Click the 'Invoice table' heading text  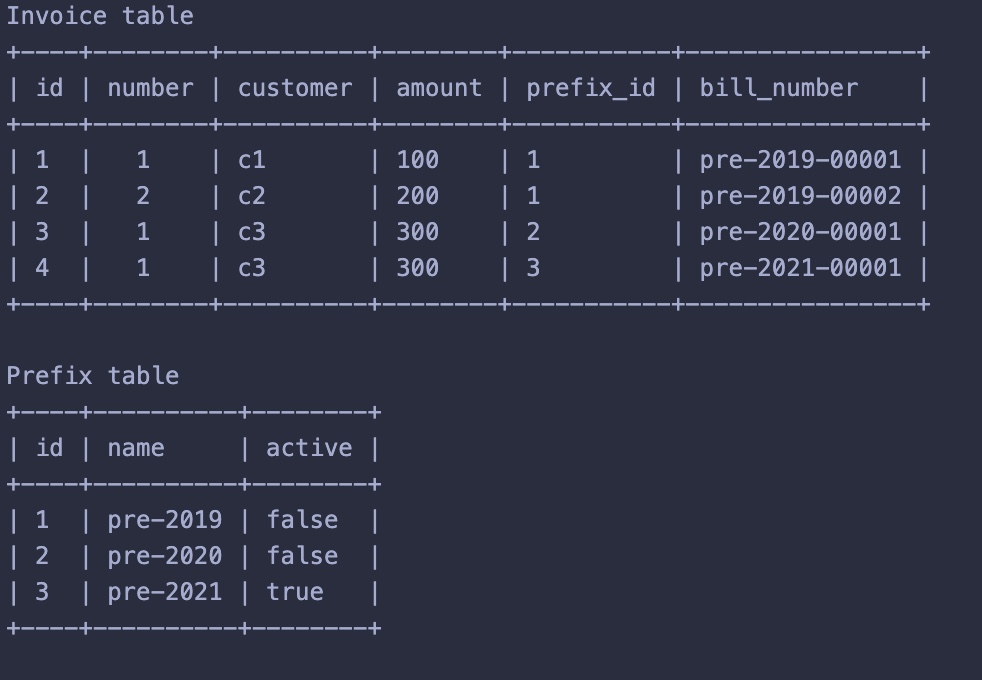click(x=100, y=16)
